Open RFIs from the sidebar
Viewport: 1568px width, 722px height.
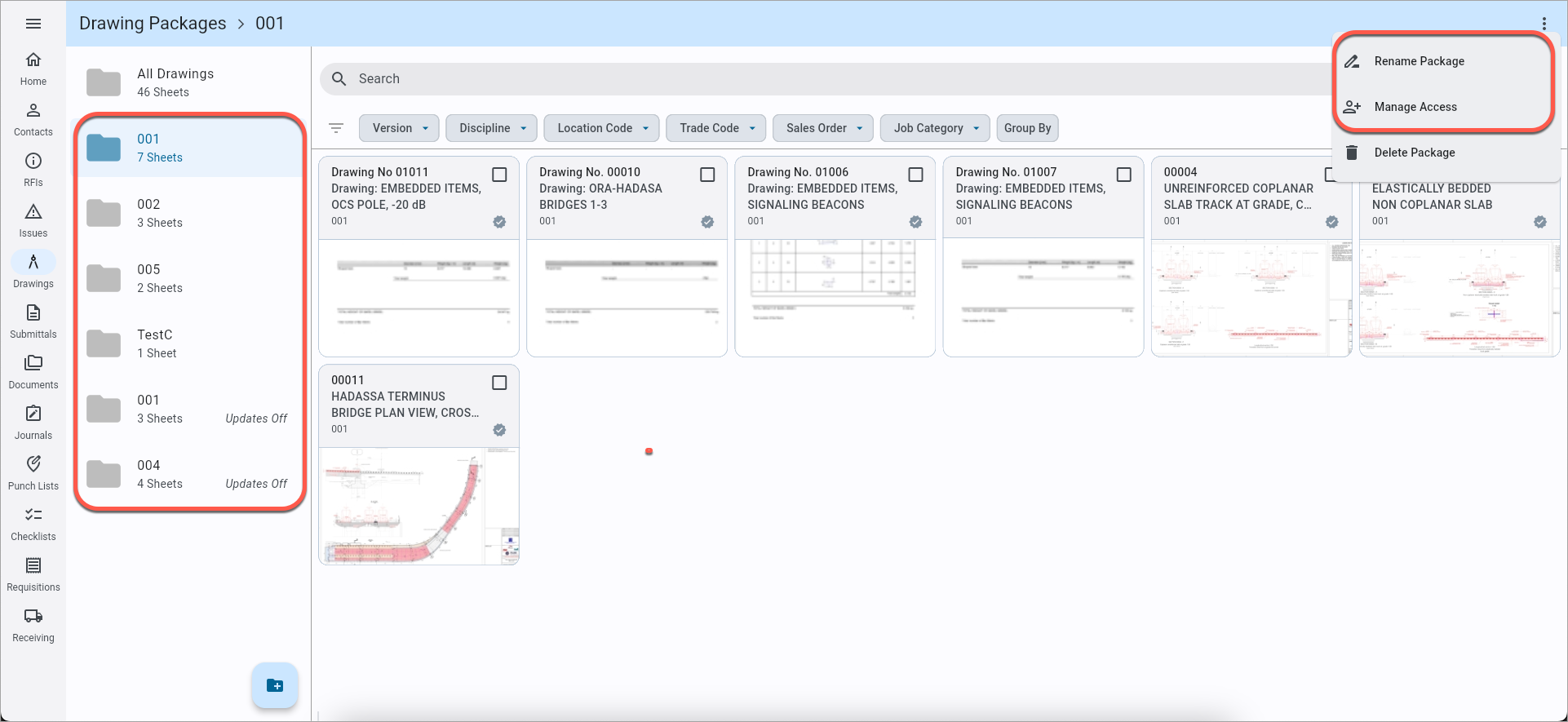coord(33,171)
